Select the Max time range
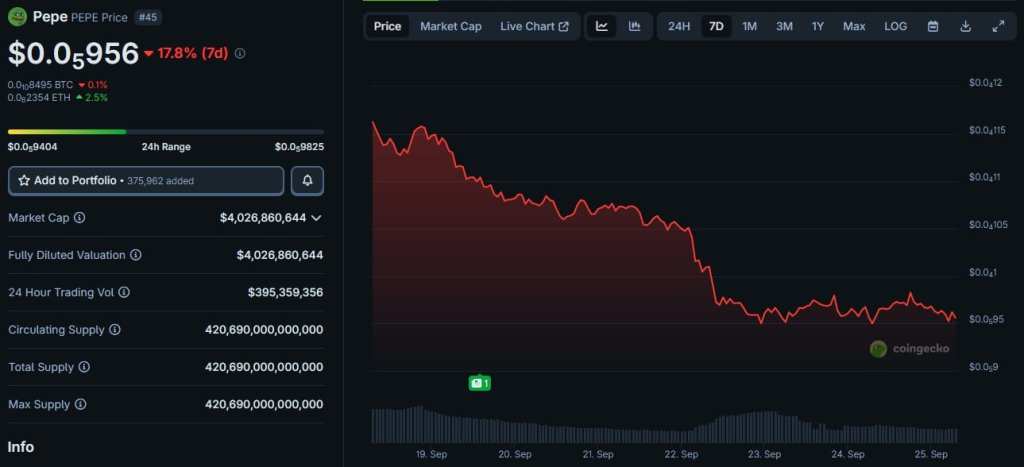Screen dimensions: 1024x467 click(x=854, y=26)
